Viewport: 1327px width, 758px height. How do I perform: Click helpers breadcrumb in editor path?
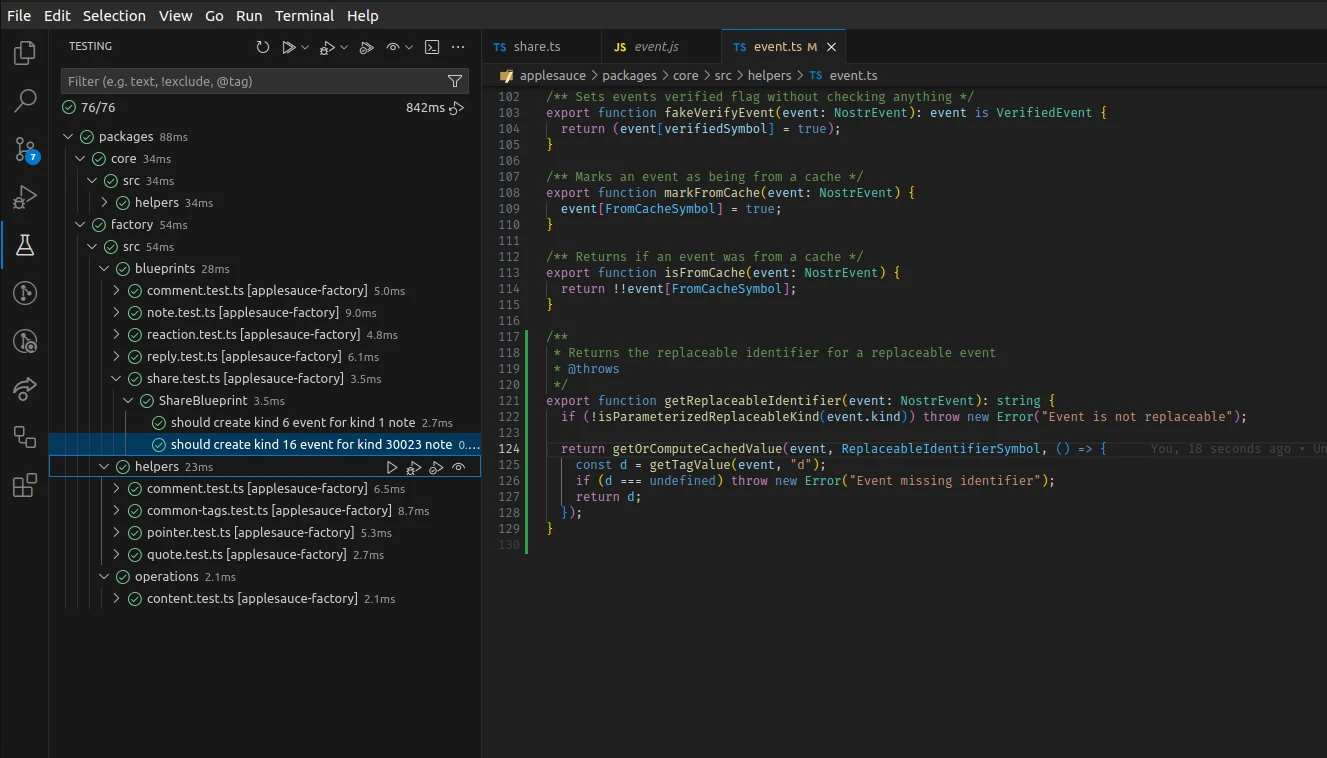[769, 75]
